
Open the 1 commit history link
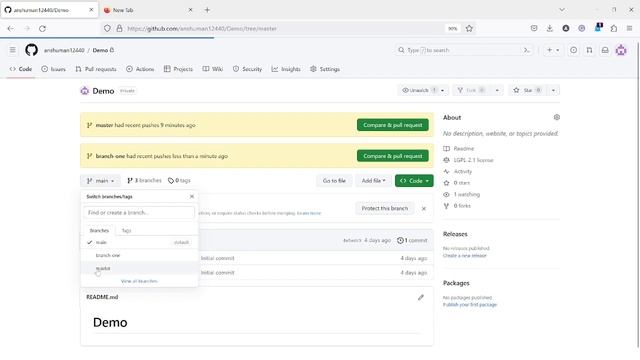(412, 241)
